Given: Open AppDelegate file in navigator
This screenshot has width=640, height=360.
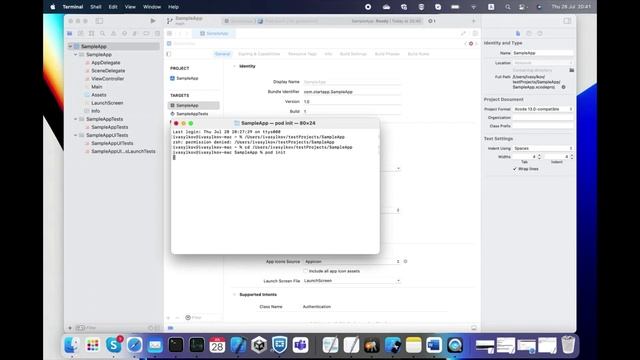Looking at the screenshot, I should tap(105, 63).
